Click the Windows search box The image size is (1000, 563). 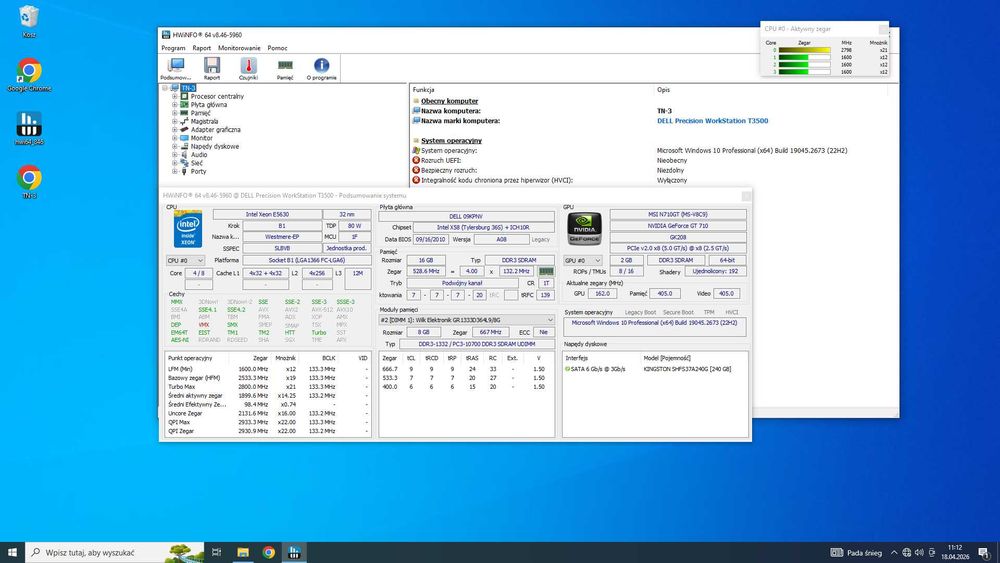point(115,552)
